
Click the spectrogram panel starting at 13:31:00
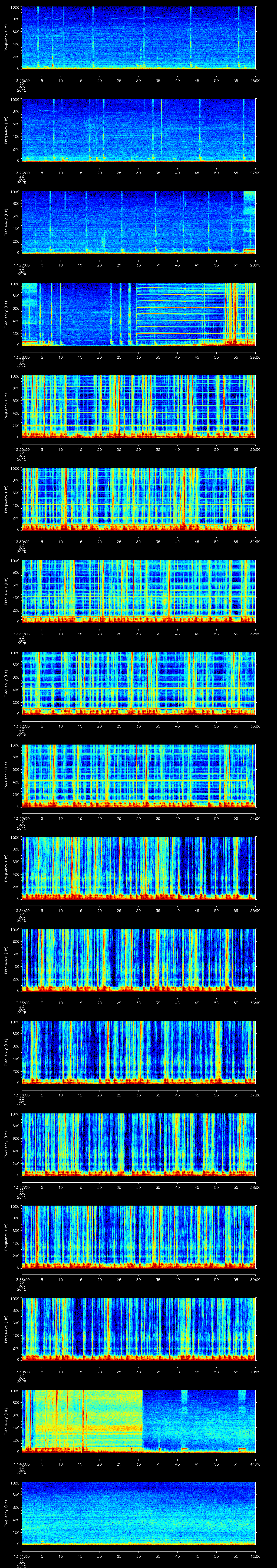tap(139, 591)
